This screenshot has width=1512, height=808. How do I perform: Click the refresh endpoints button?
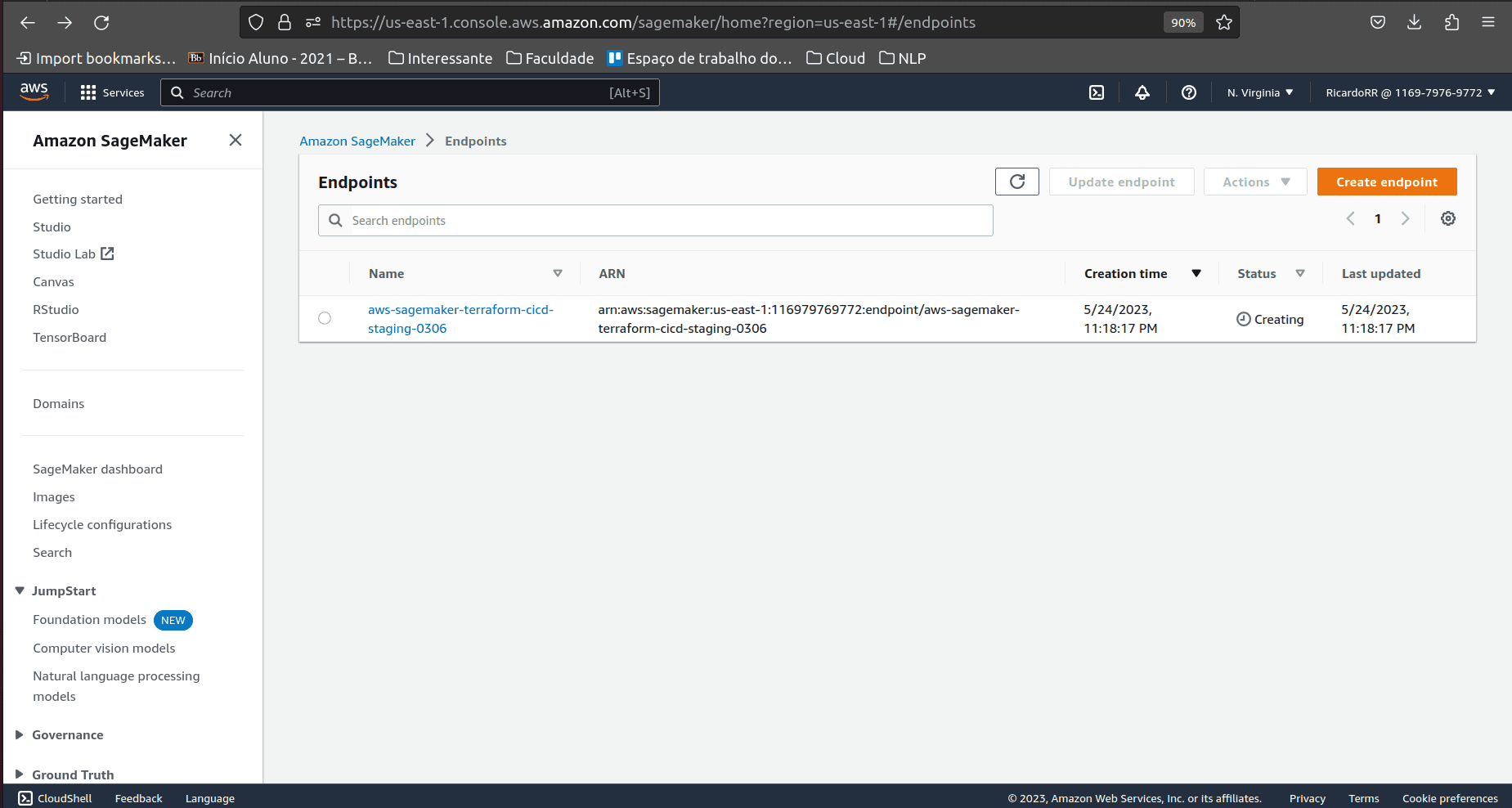(x=1016, y=182)
